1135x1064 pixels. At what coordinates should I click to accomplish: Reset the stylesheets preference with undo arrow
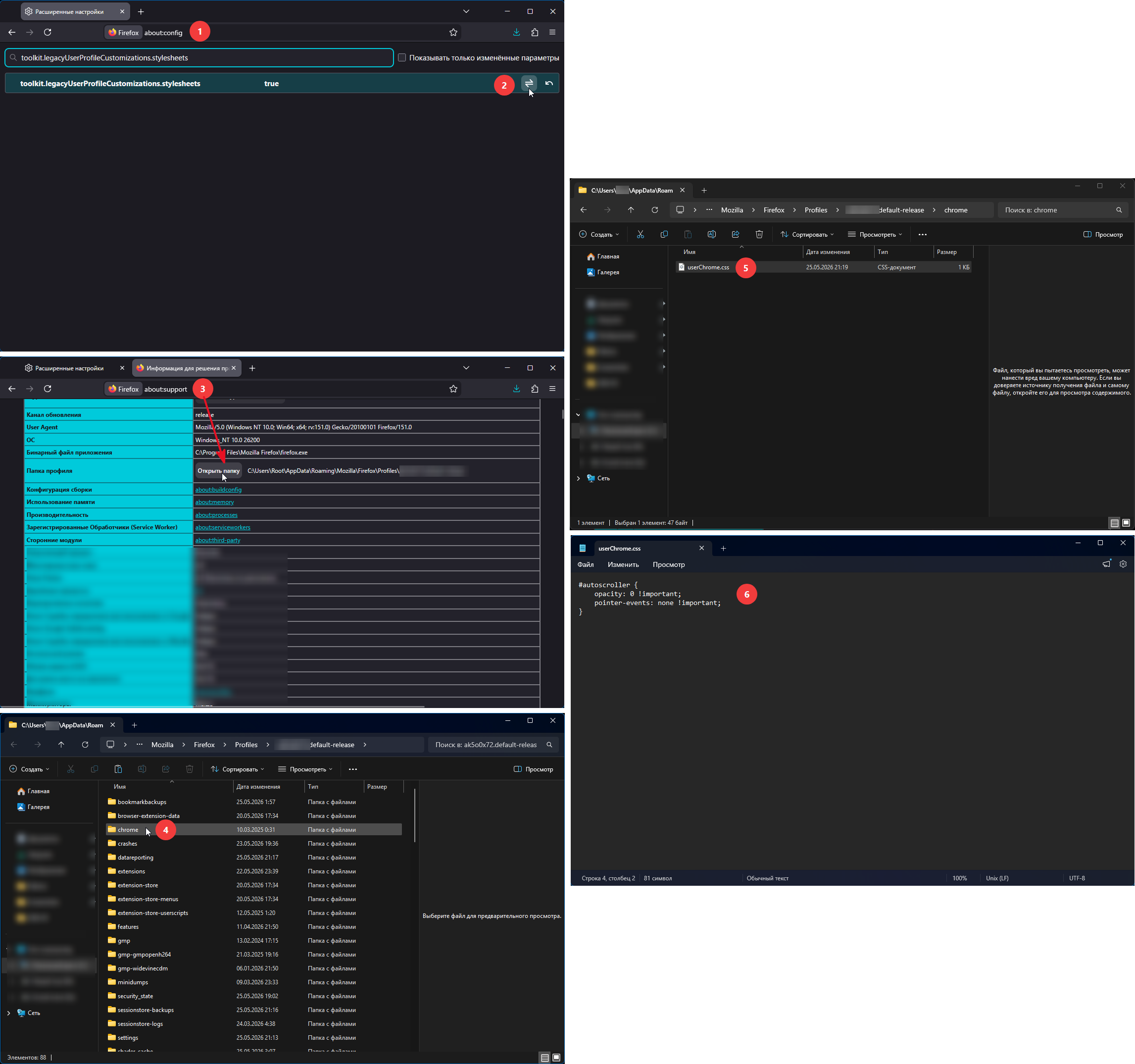[548, 83]
